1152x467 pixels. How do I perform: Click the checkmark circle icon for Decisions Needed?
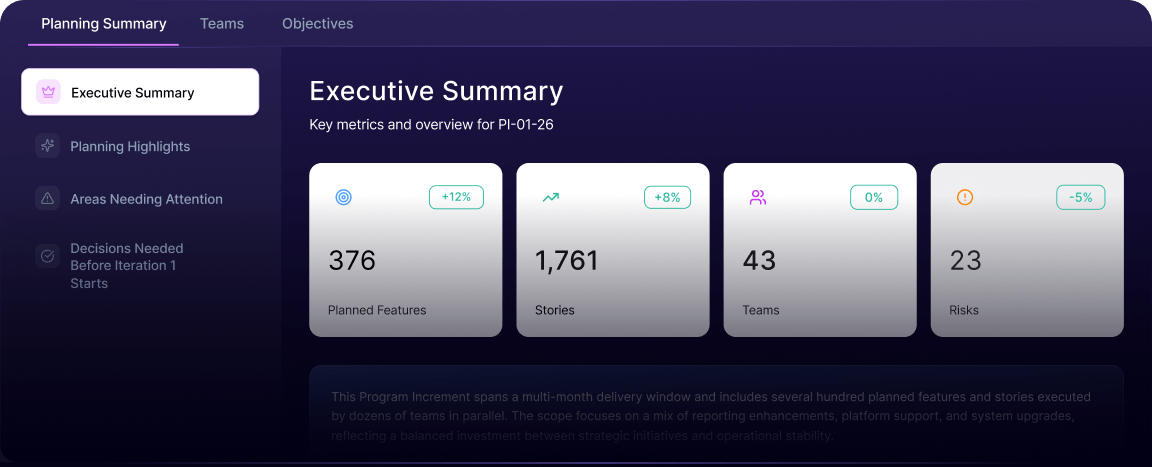[x=47, y=256]
